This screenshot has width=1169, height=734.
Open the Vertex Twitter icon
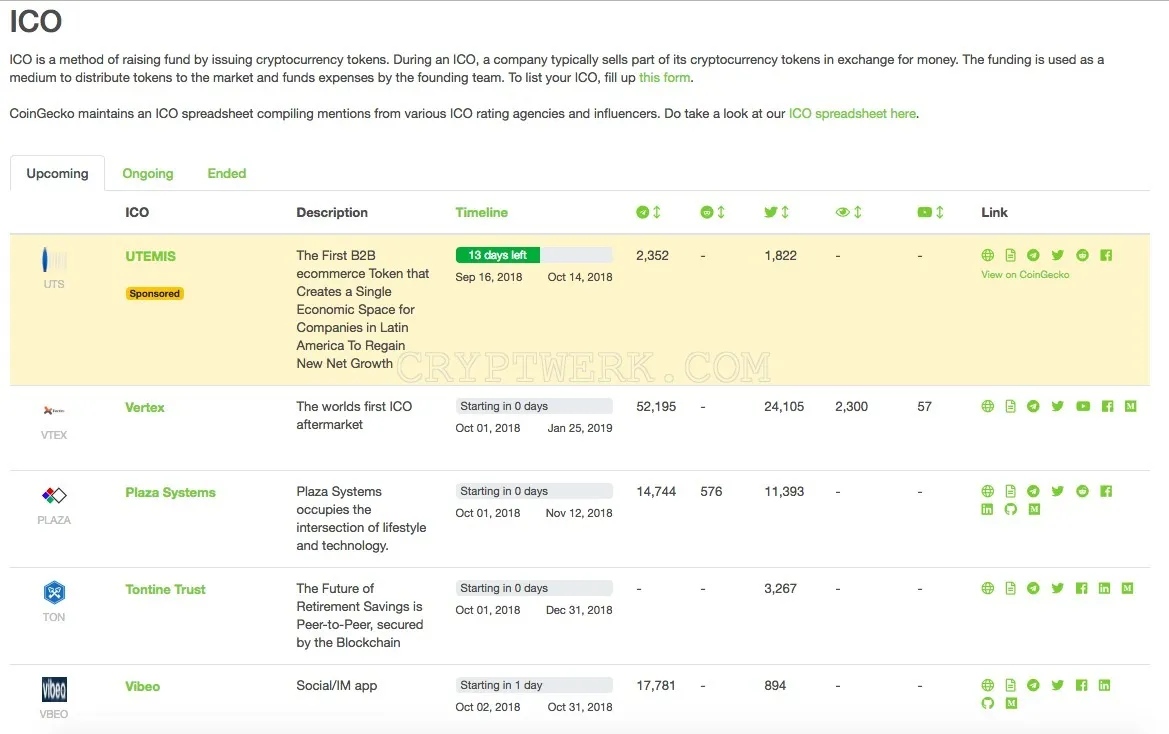click(x=1057, y=406)
